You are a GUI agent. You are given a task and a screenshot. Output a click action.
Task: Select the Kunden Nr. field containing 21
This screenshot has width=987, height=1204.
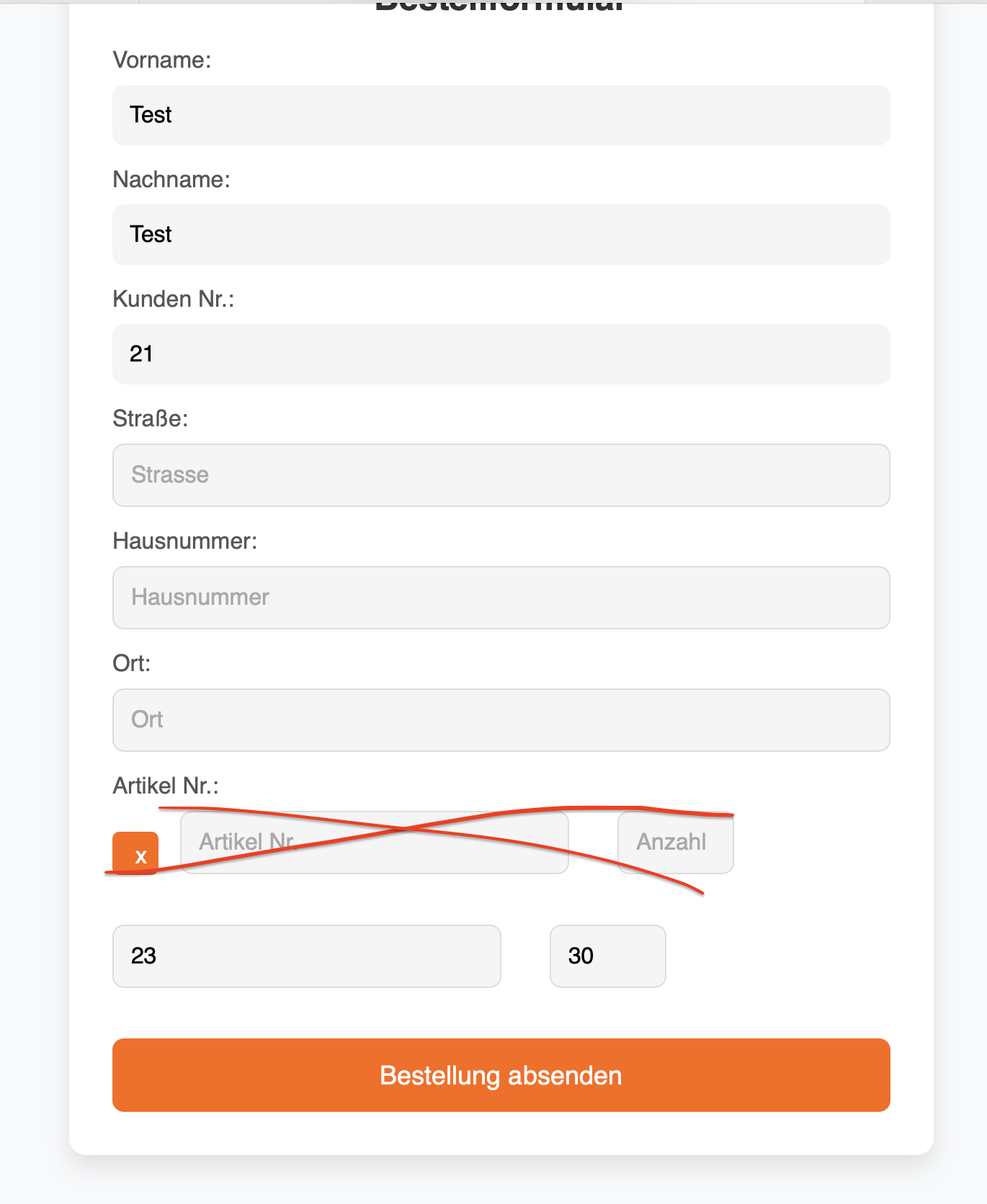tap(501, 354)
